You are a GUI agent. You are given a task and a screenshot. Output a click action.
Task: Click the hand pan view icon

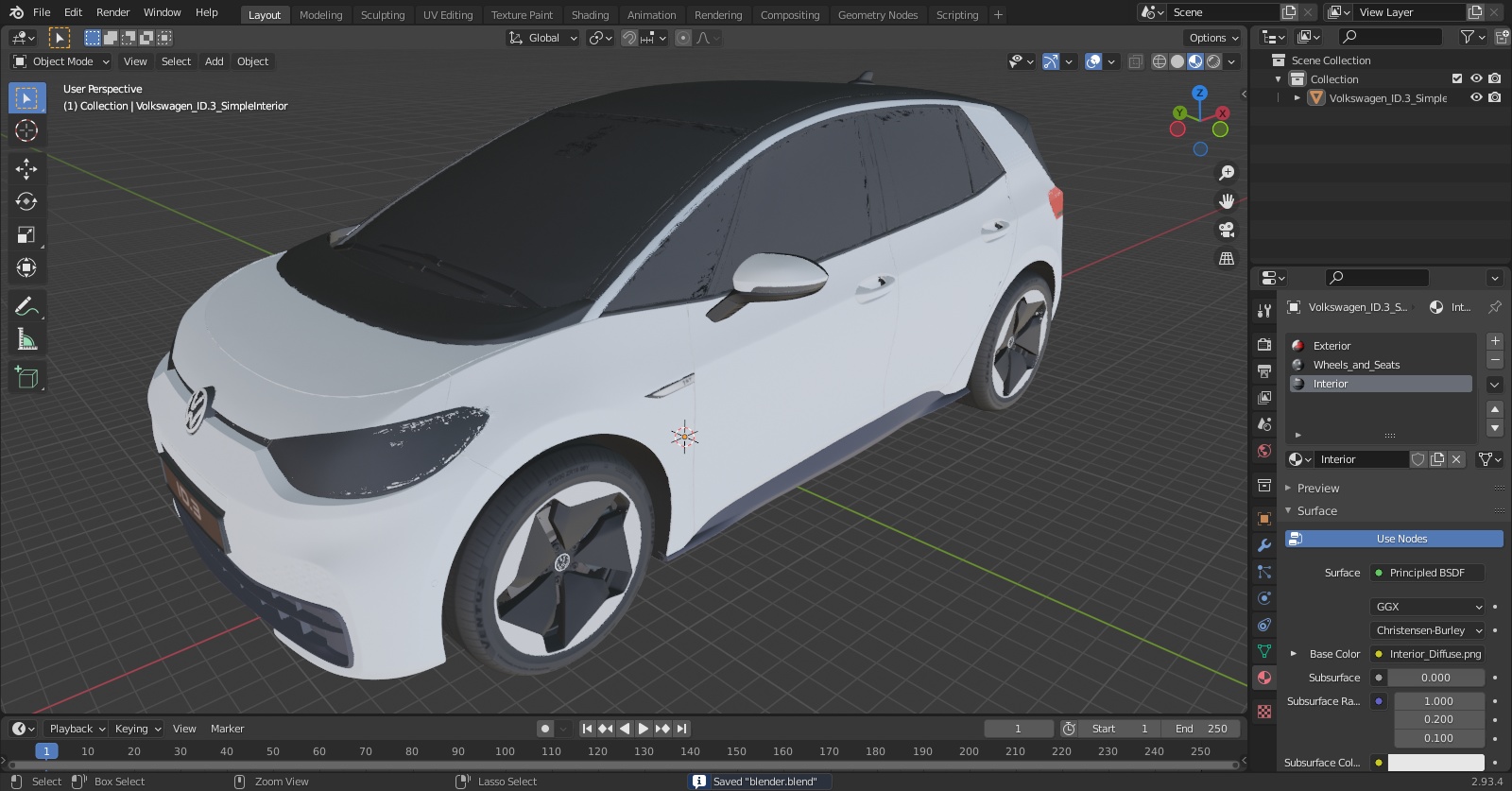click(1227, 201)
